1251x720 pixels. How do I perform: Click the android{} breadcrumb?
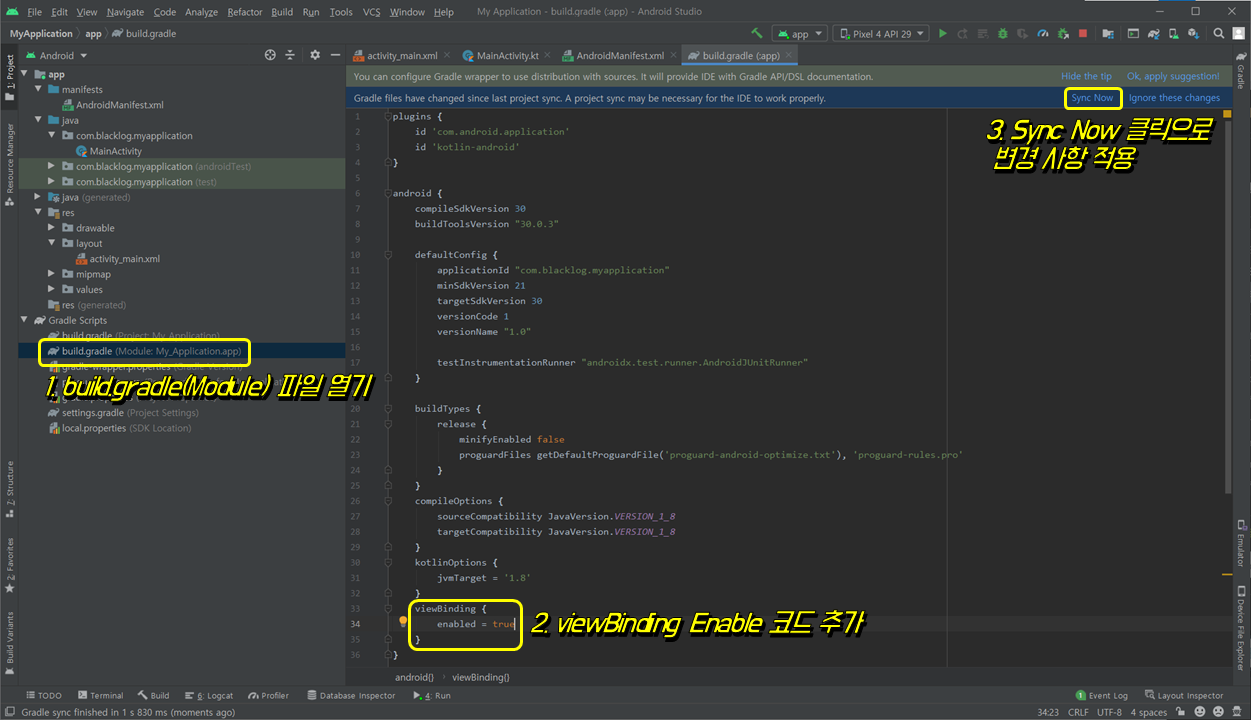pyautogui.click(x=414, y=677)
